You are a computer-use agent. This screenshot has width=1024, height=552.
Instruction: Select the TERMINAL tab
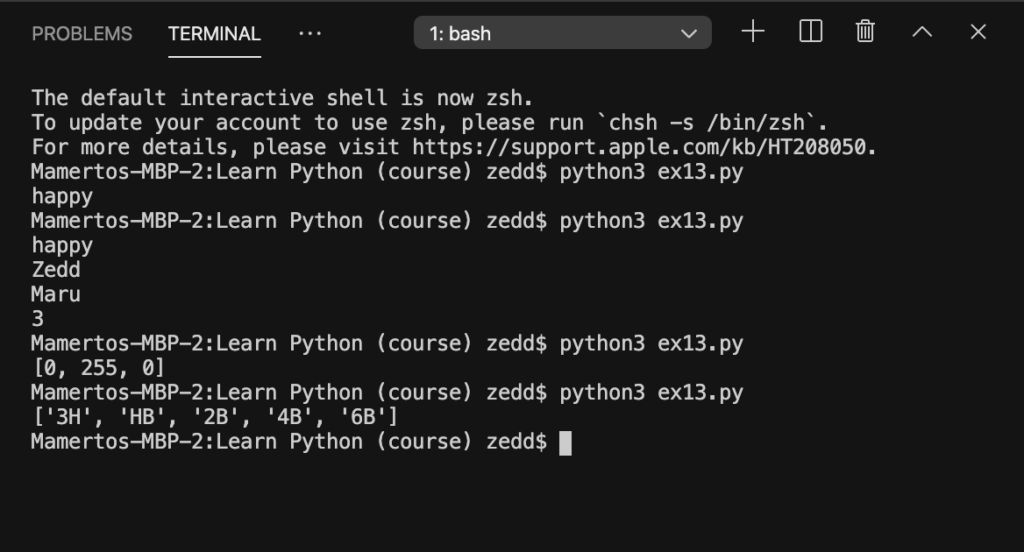point(214,34)
